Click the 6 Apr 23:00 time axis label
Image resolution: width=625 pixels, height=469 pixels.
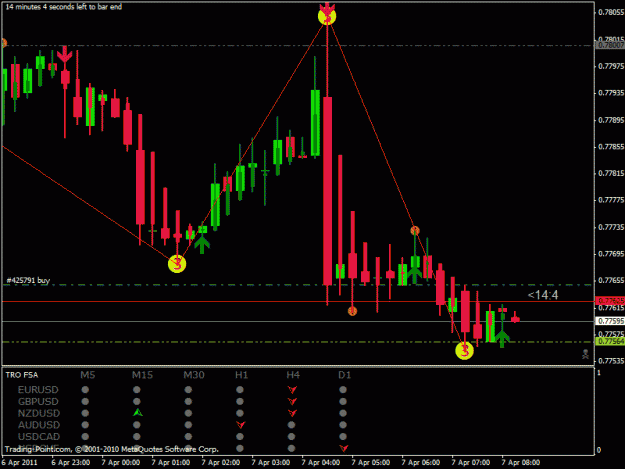(71, 462)
